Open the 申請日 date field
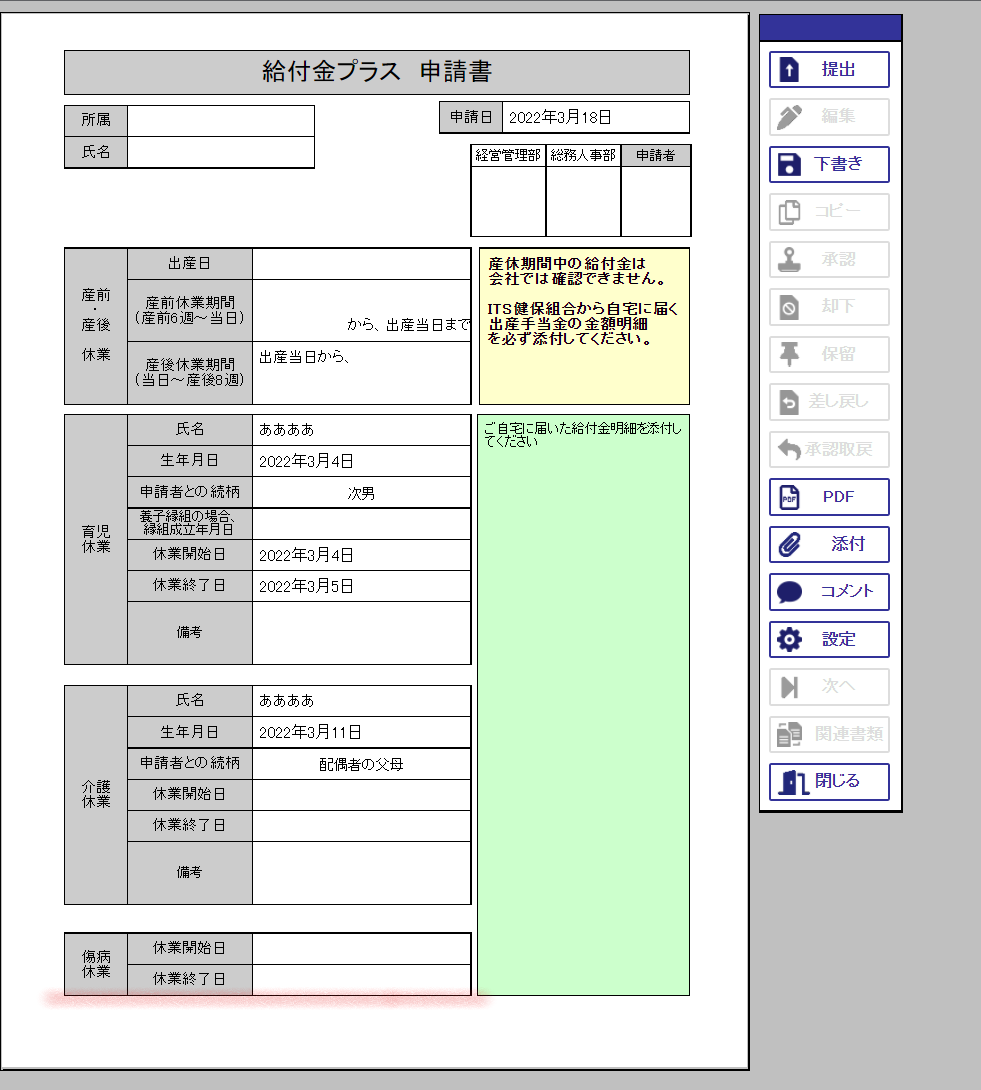This screenshot has height=1090, width=981. 595,117
